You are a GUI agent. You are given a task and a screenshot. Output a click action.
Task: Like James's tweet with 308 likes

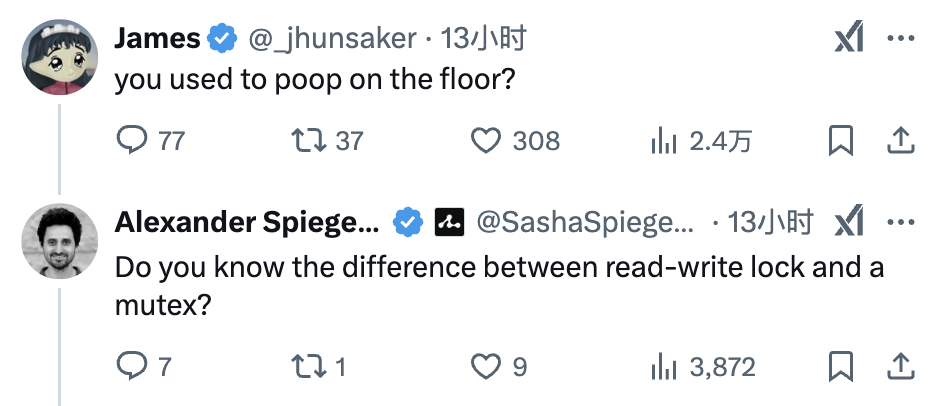point(486,141)
